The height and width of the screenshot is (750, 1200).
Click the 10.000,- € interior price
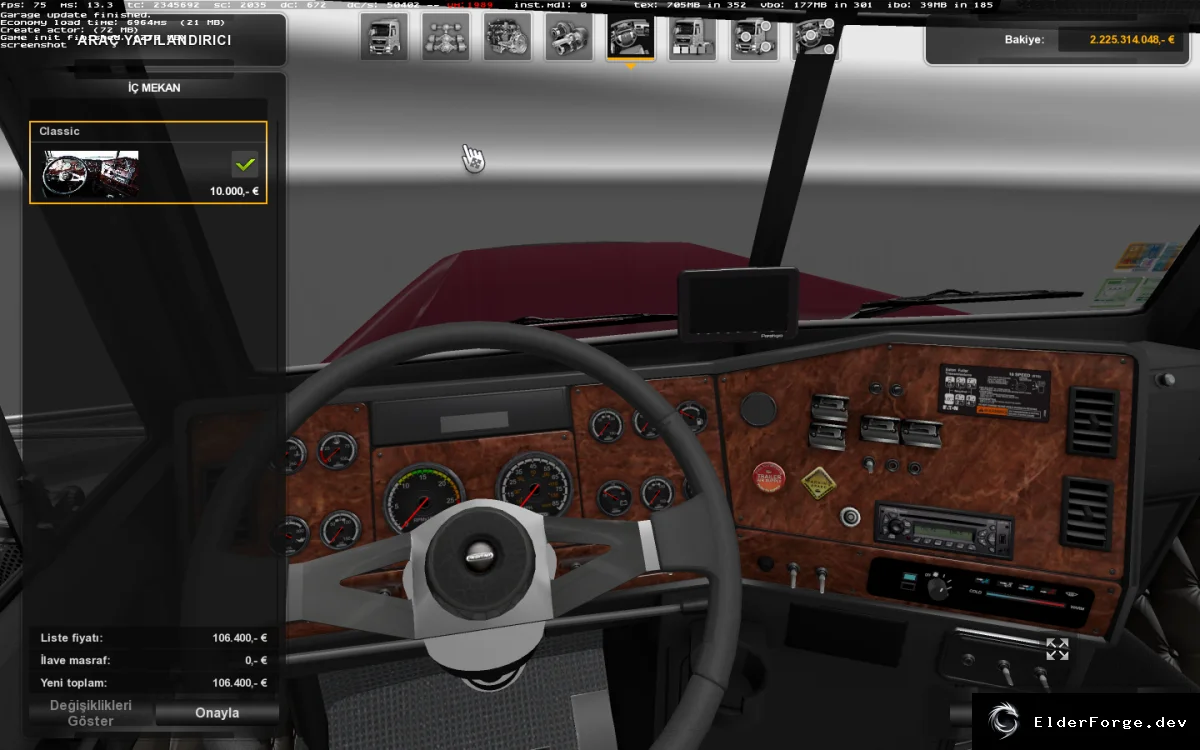click(x=234, y=191)
